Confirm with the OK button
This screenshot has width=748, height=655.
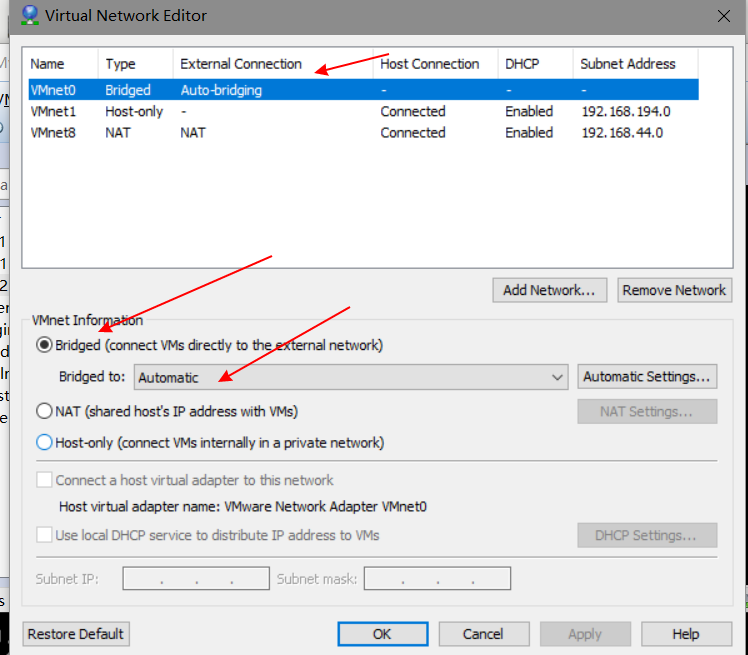click(383, 634)
